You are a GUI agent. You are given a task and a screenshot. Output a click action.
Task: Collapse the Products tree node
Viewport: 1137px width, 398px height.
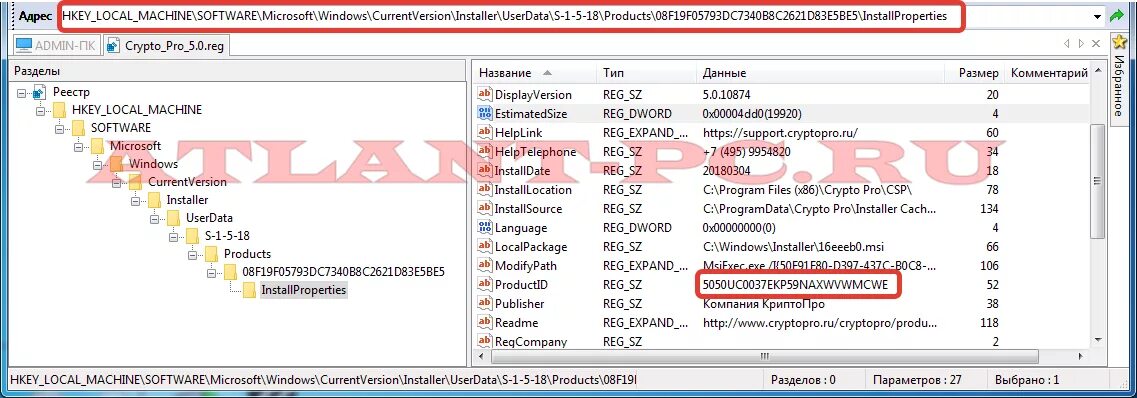(x=191, y=254)
